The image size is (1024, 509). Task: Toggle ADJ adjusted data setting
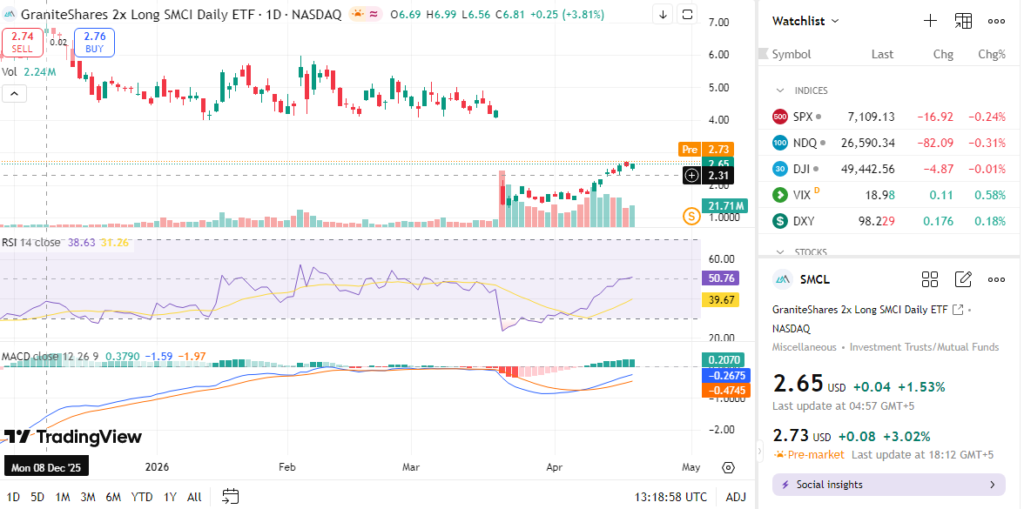735,497
